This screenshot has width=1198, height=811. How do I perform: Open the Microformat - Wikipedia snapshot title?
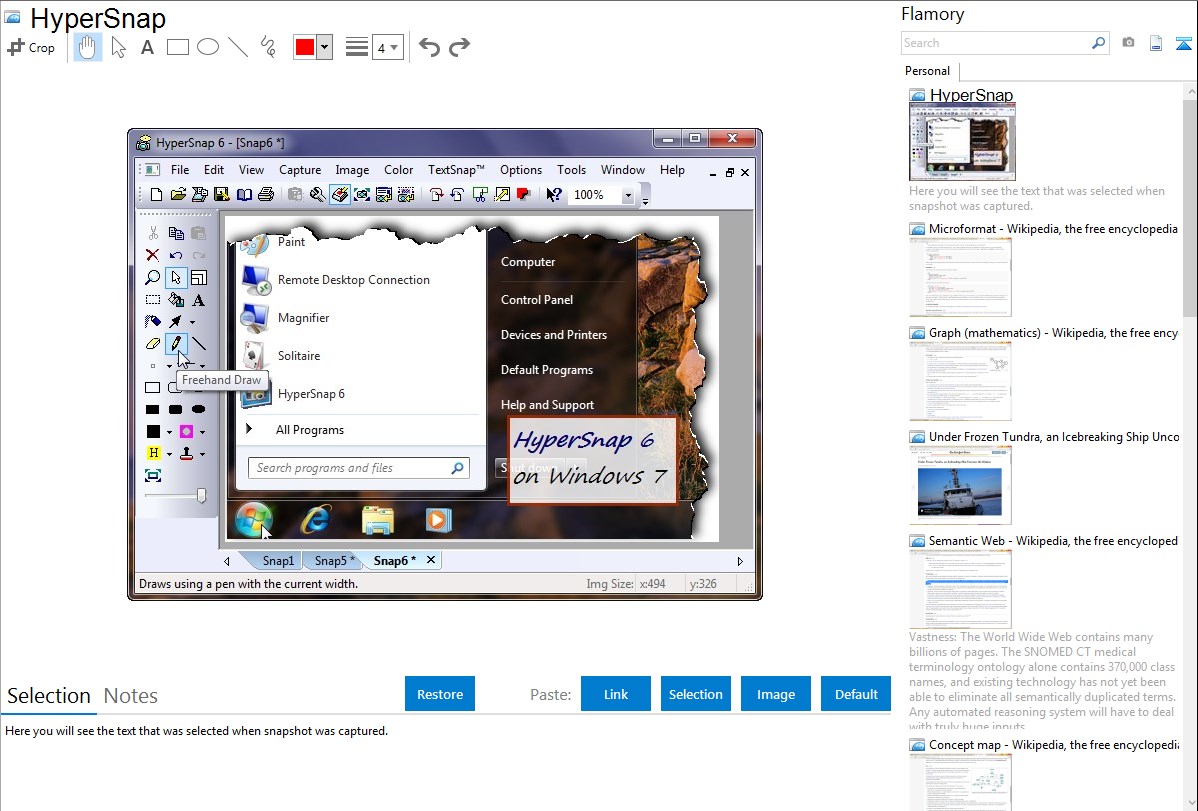point(1053,229)
